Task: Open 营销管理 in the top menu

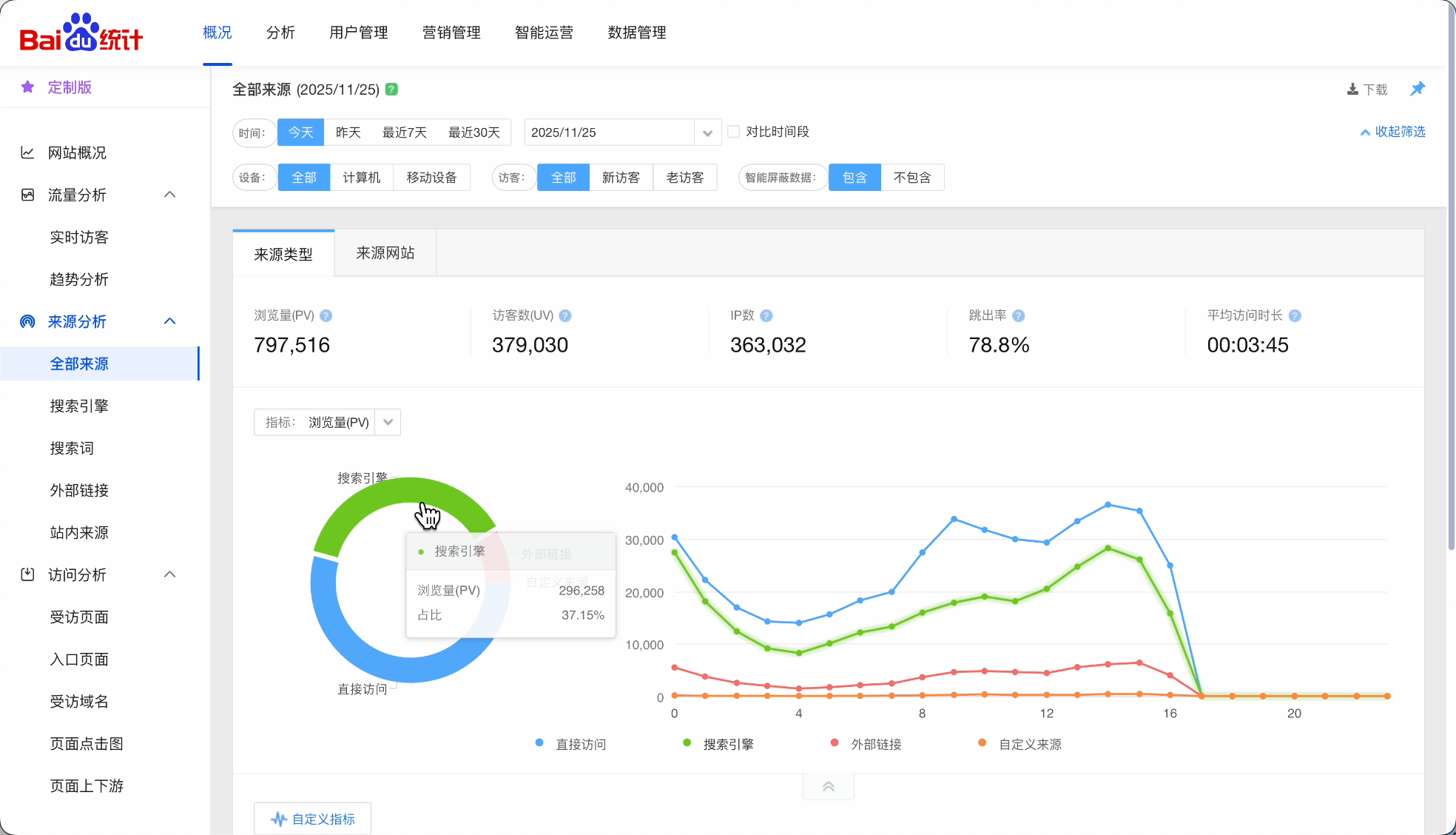Action: click(x=451, y=33)
